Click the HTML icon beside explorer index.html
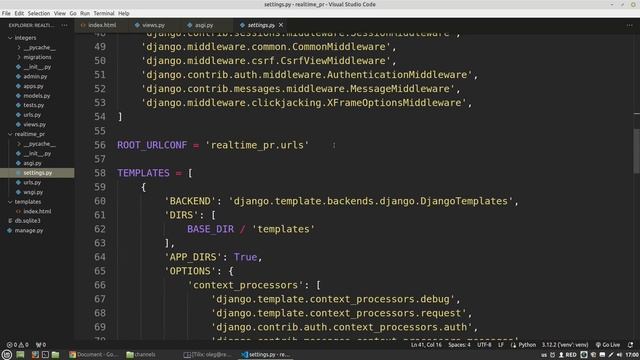640x360 pixels. pyautogui.click(x=18, y=211)
